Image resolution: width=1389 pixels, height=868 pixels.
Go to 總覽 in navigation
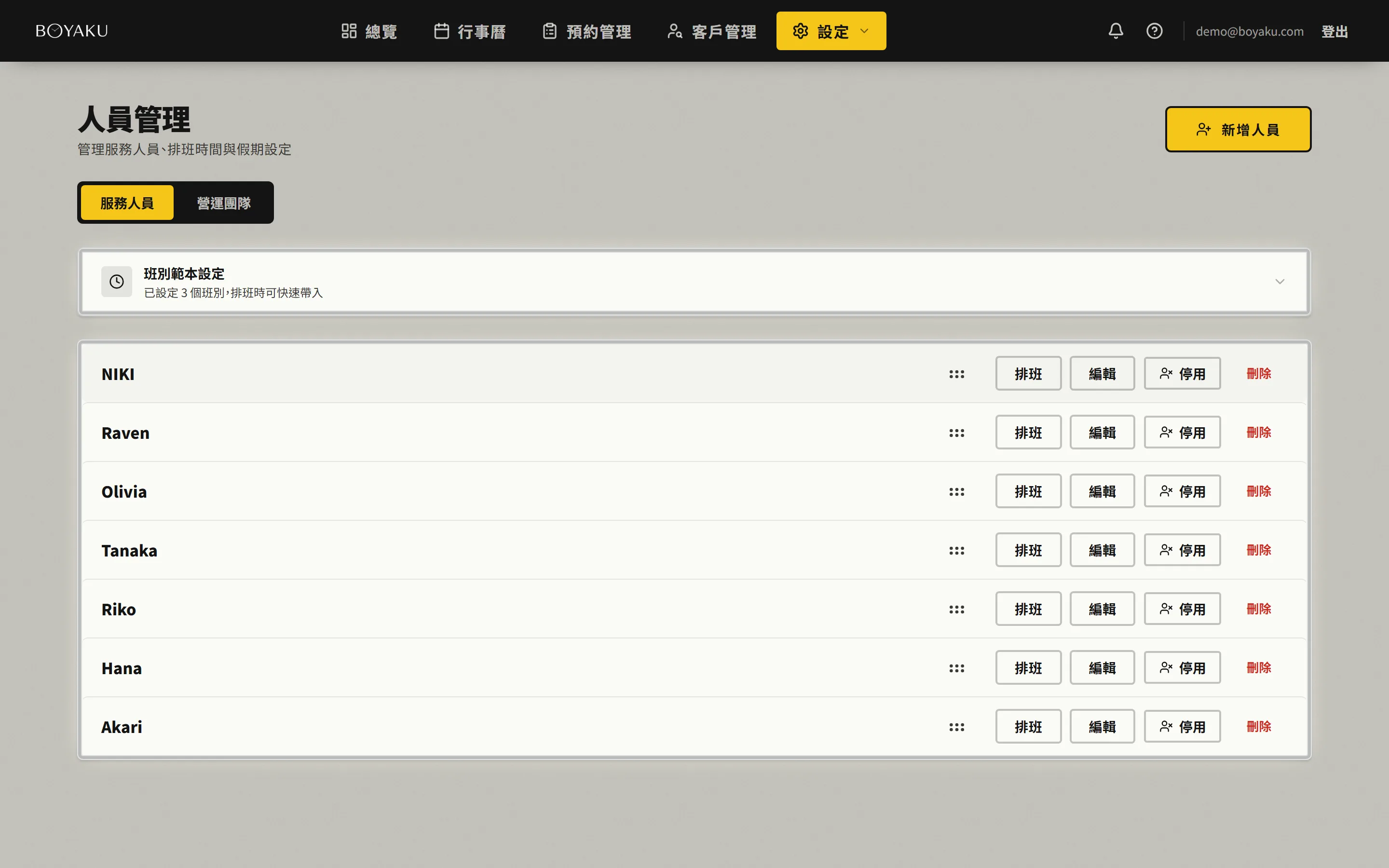click(369, 31)
